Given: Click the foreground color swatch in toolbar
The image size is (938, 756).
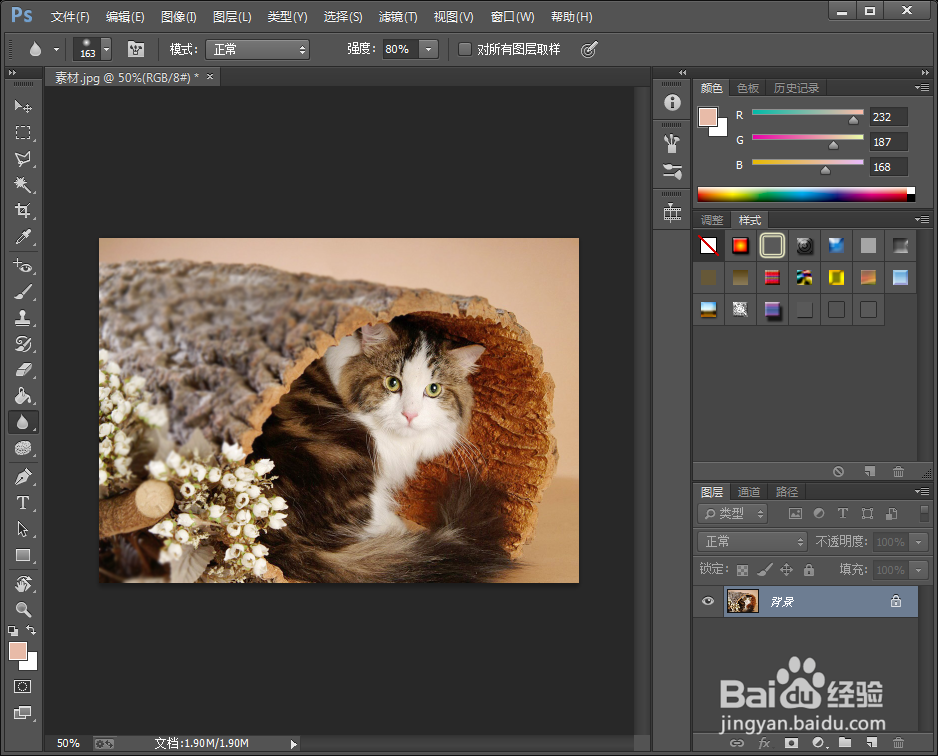Looking at the screenshot, I should pyautogui.click(x=18, y=651).
